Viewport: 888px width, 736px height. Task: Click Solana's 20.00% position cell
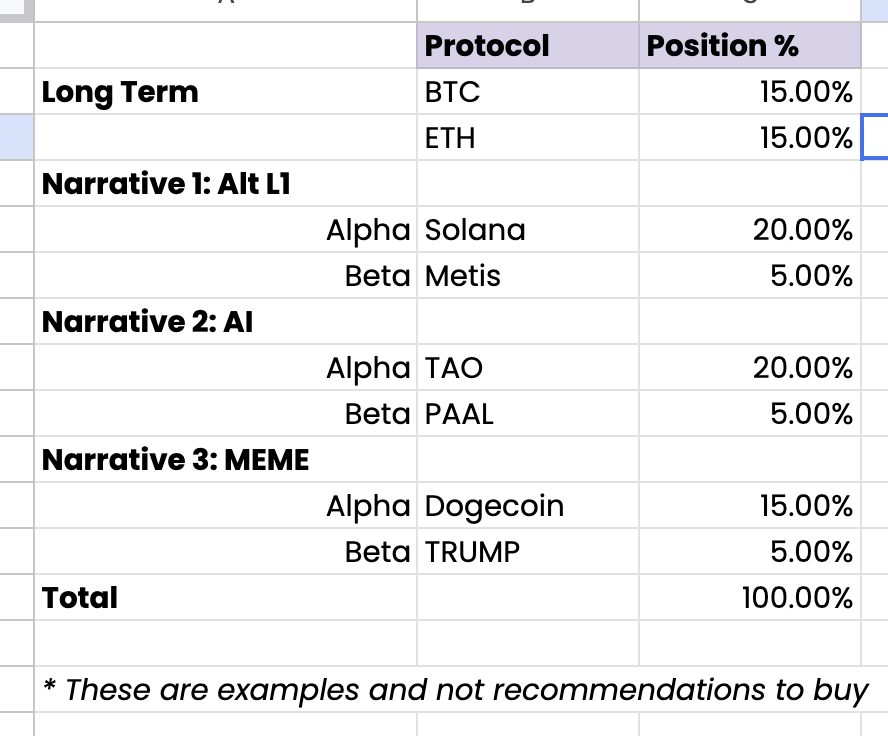[749, 230]
